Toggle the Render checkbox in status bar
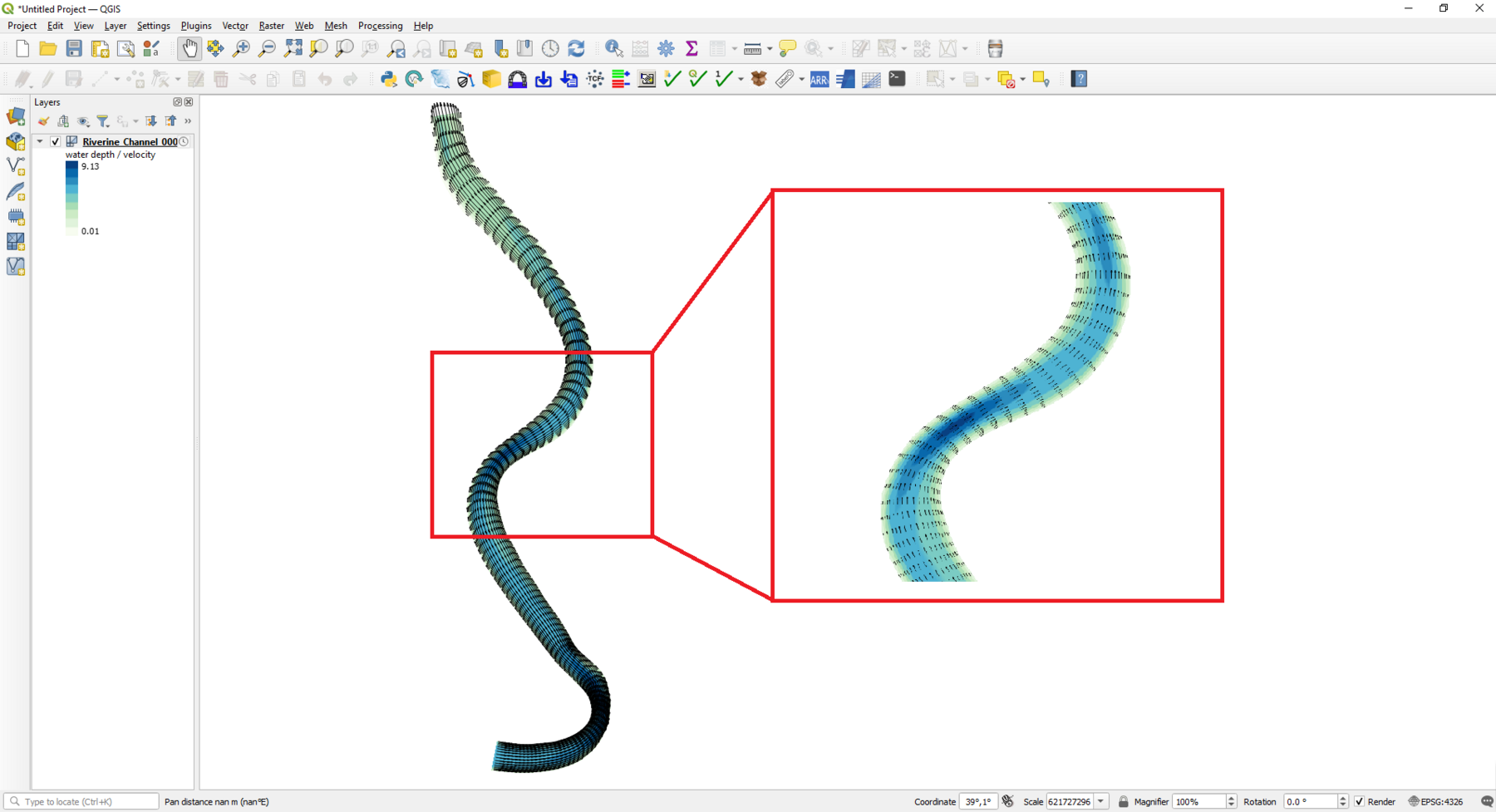1496x812 pixels. 1359,801
